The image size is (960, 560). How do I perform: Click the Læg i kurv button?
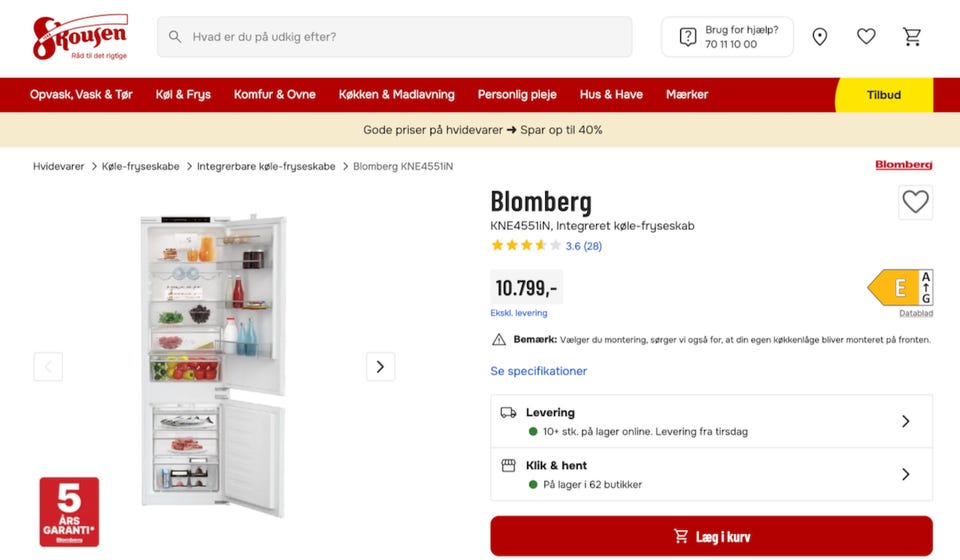(x=711, y=536)
